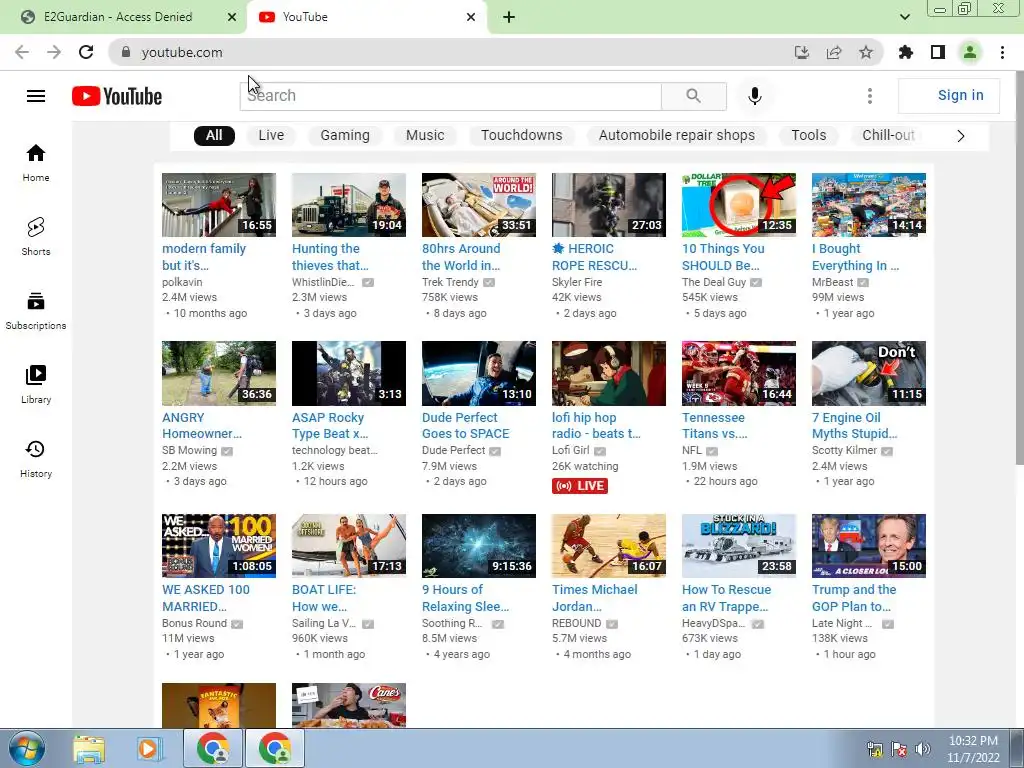Screen dimensions: 1024x768
Task: Open History in the sidebar
Action: 36,459
